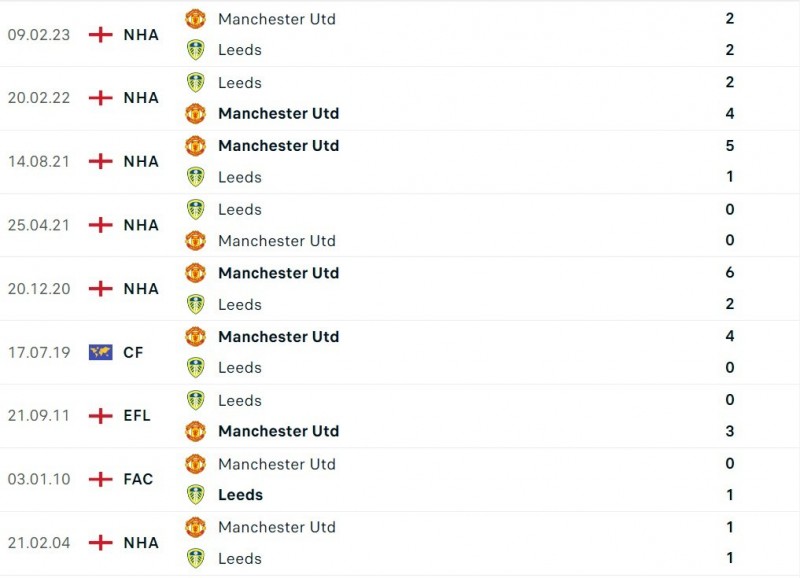The image size is (800, 578).
Task: Click Leeds crest in 20.12.20 match
Action: coord(195,305)
